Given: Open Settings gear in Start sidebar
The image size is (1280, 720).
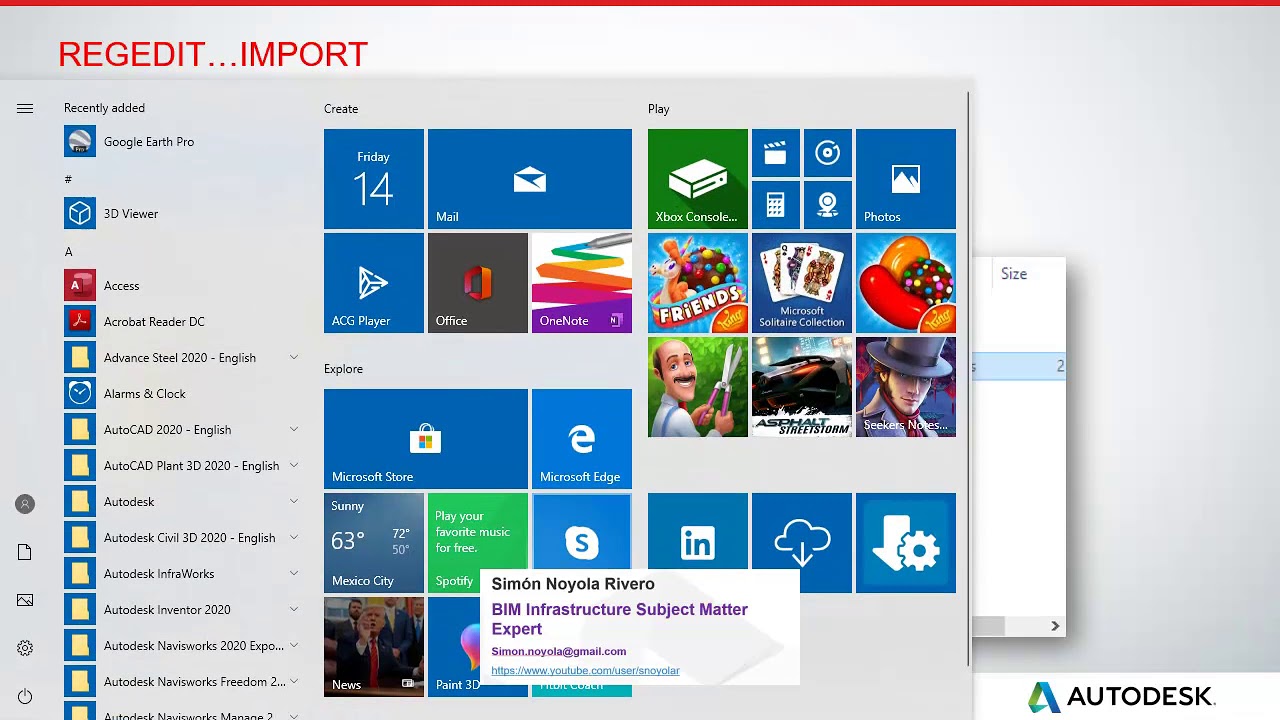Looking at the screenshot, I should pyautogui.click(x=25, y=648).
